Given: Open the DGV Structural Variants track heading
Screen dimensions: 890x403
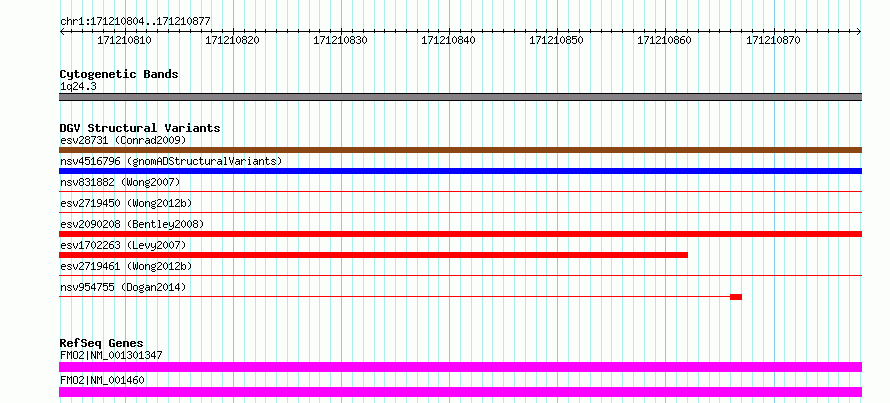Looking at the screenshot, I should [140, 128].
